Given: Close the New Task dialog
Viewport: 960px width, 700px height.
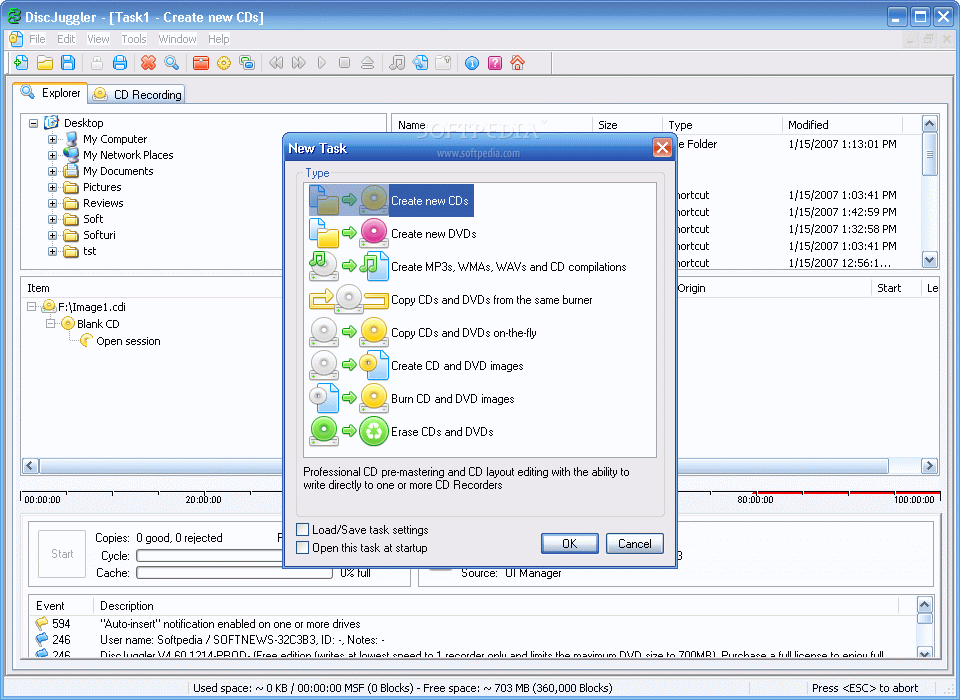Looking at the screenshot, I should tap(662, 148).
